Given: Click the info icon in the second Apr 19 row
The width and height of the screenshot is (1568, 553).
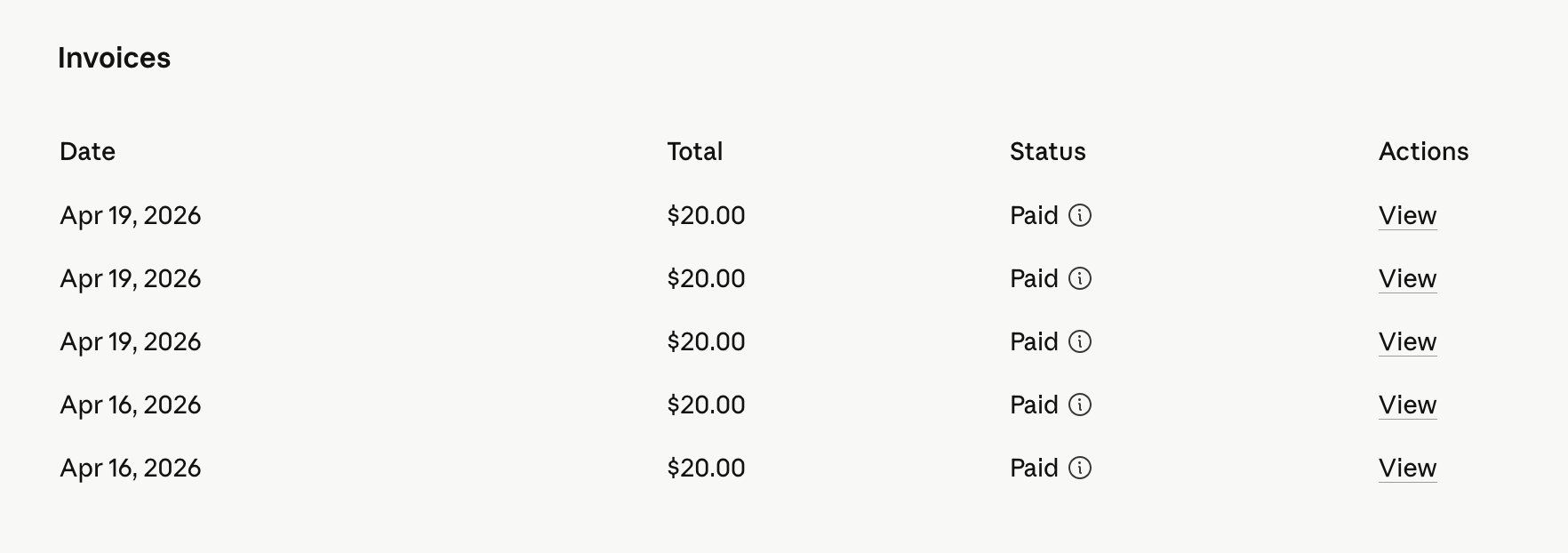Looking at the screenshot, I should [x=1079, y=278].
